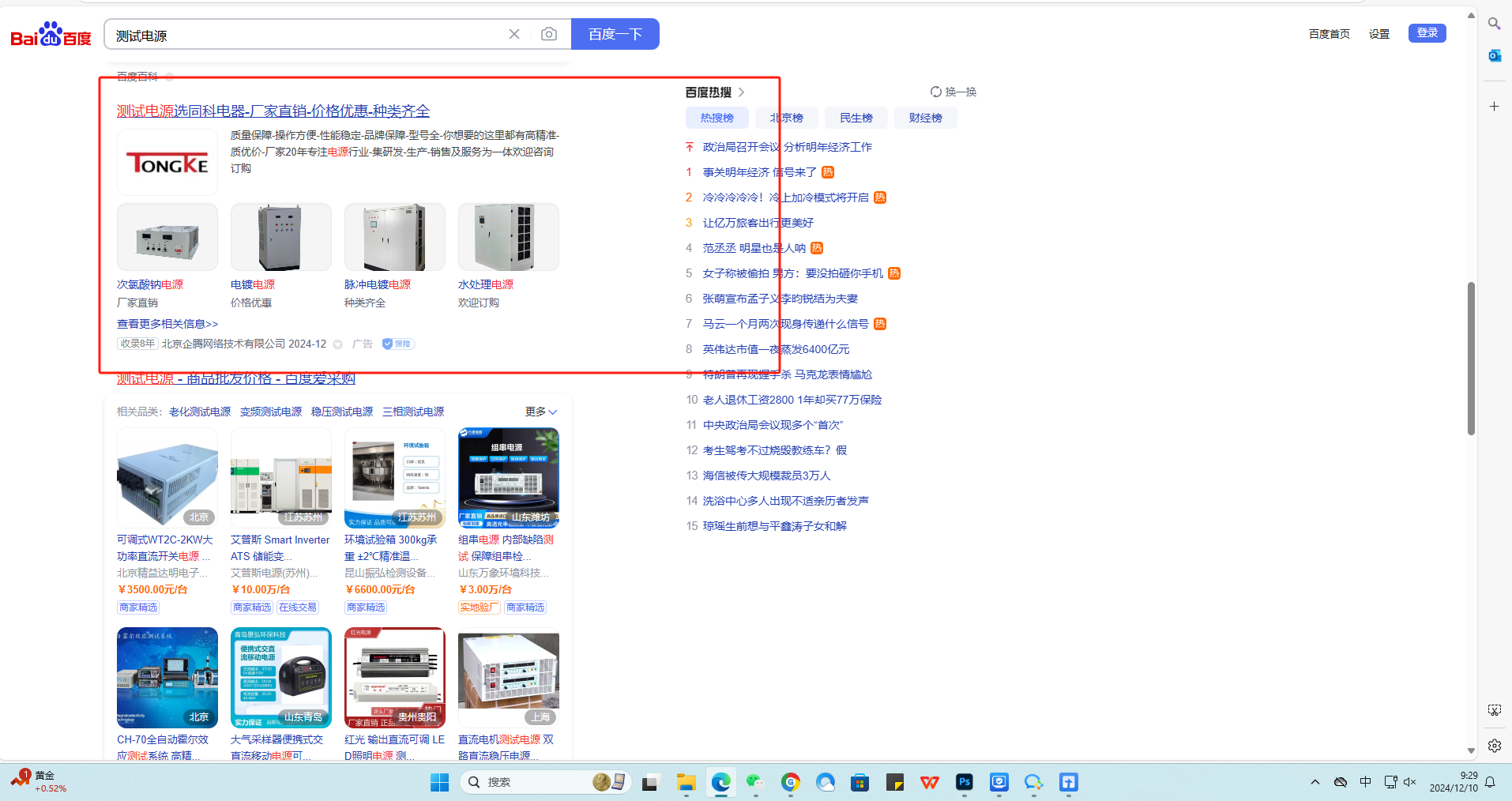Open Photoshop from the taskbar
Screen dimensions: 1512x801
(x=965, y=782)
